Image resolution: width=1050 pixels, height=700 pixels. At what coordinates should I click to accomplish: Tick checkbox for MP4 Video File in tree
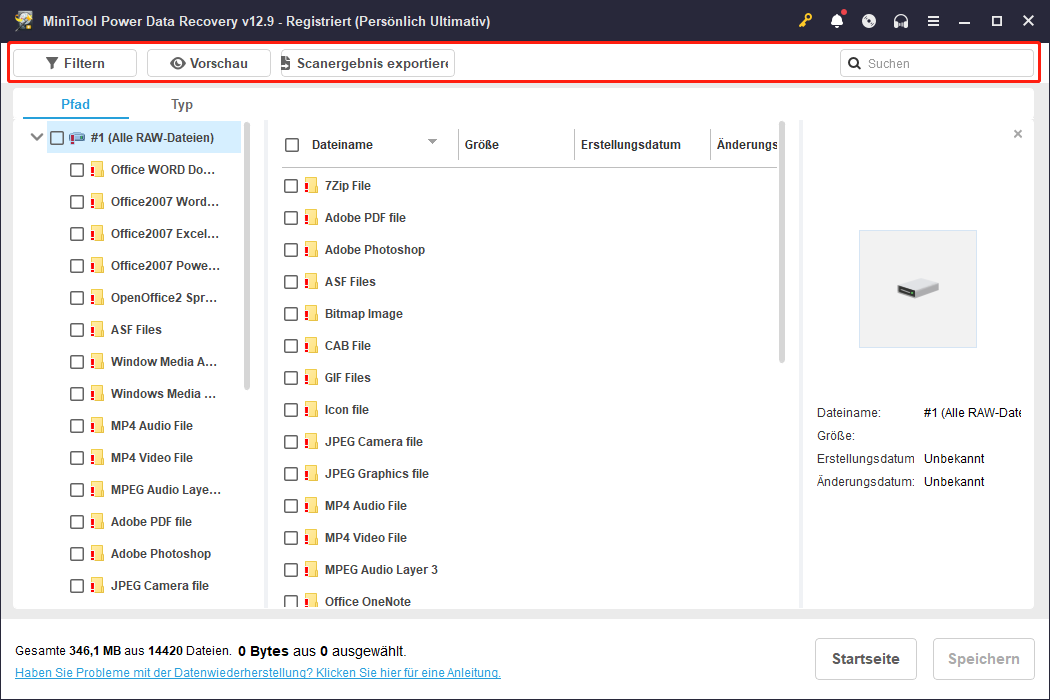(x=77, y=458)
